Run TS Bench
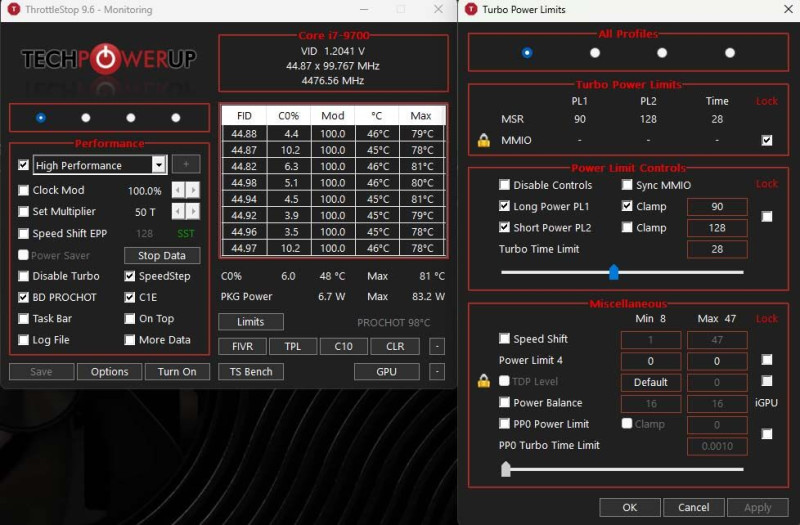Viewport: 800px width, 525px height. point(251,371)
